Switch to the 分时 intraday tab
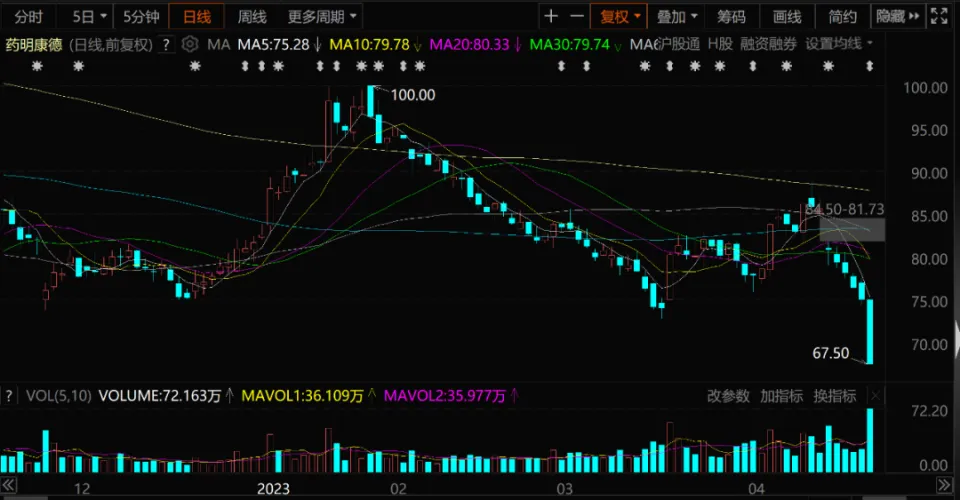Viewport: 960px width, 500px height. [29, 17]
